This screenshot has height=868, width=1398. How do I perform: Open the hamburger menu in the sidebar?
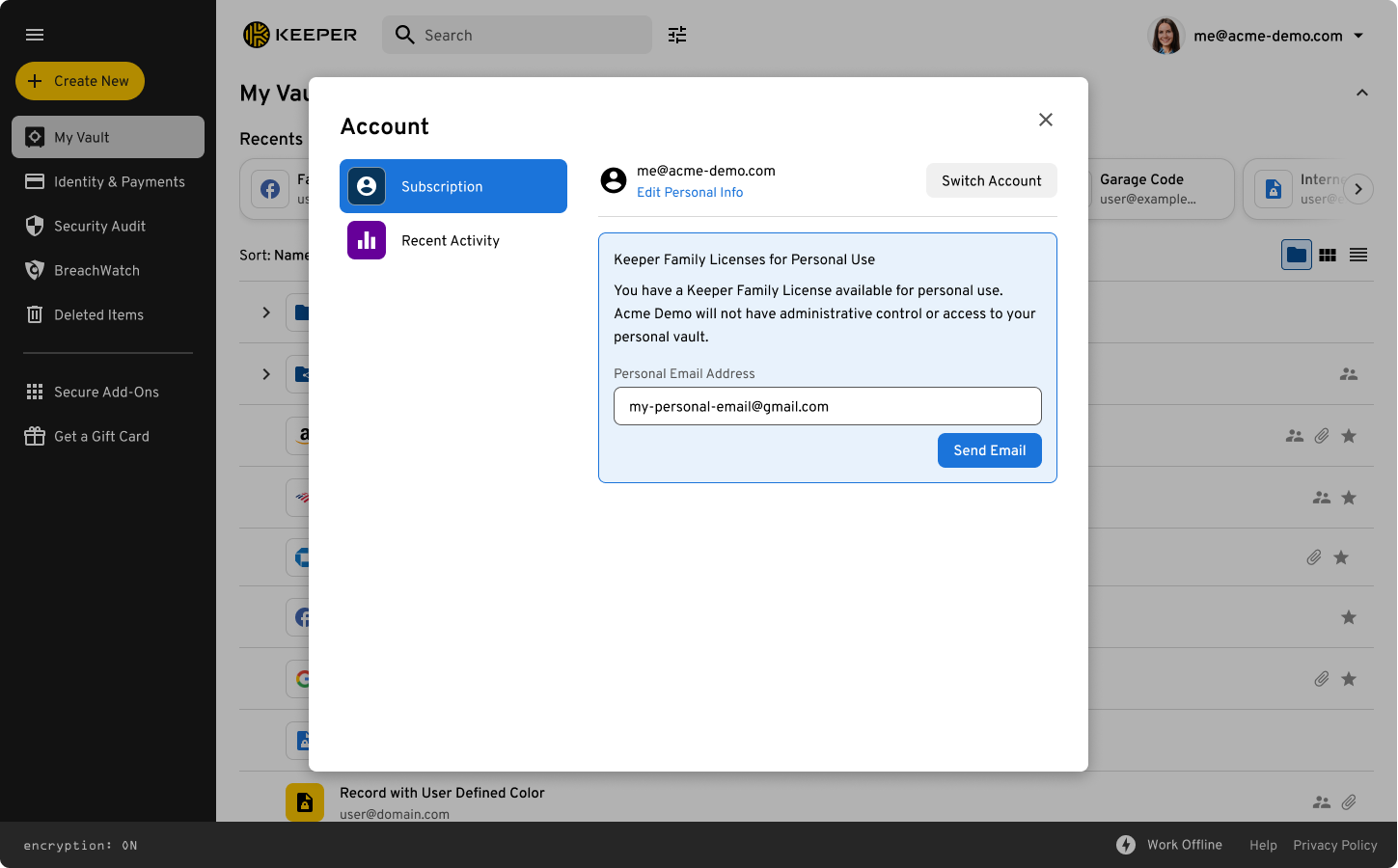coord(35,35)
